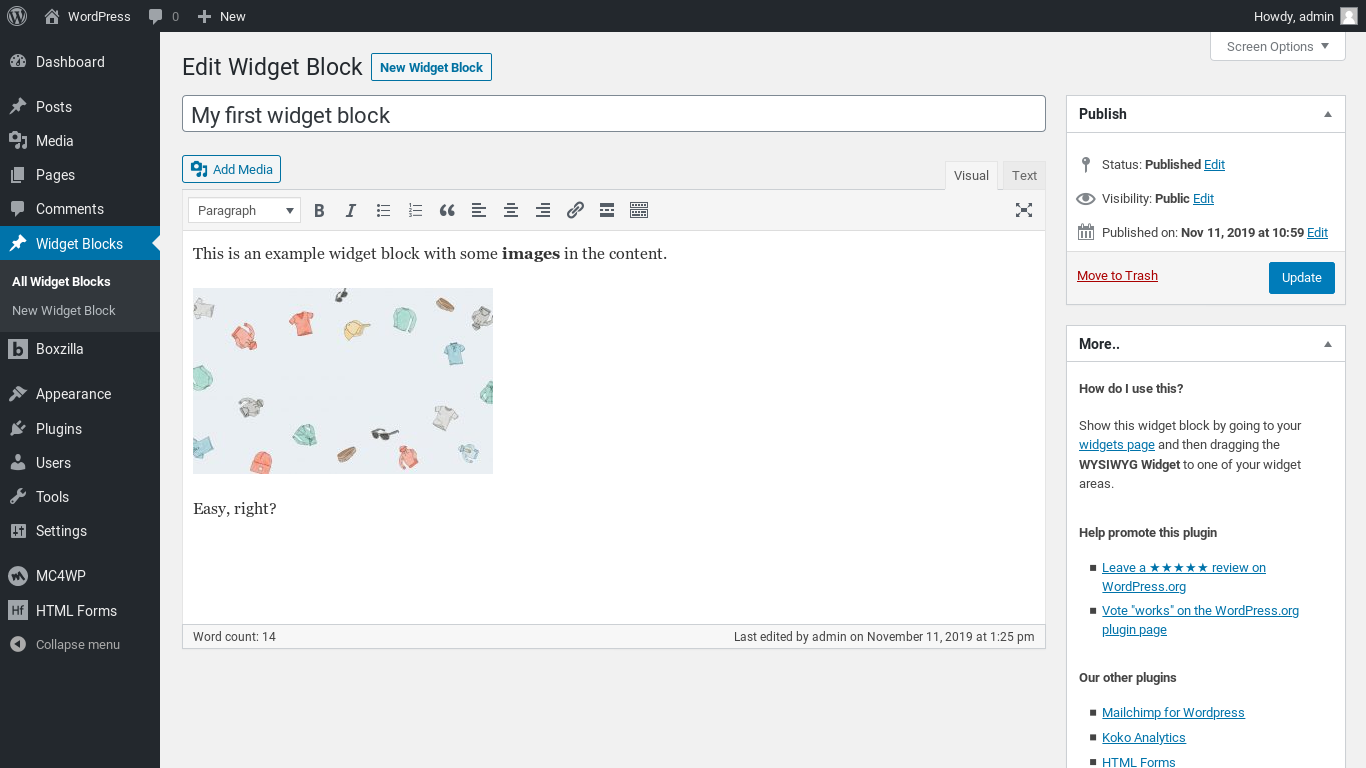Screen dimensions: 1366x768
Task: Toggle bold formatting
Action: [x=319, y=210]
